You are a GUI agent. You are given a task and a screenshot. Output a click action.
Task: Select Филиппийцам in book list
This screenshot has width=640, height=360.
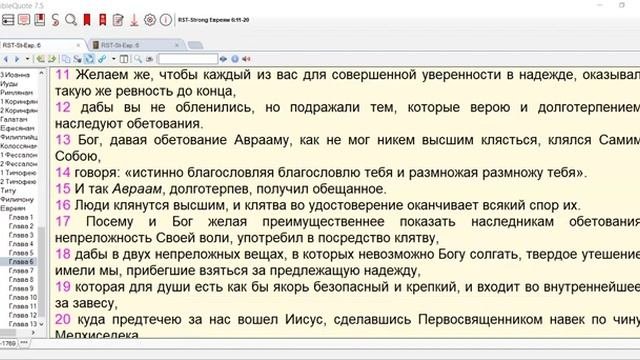(x=19, y=138)
